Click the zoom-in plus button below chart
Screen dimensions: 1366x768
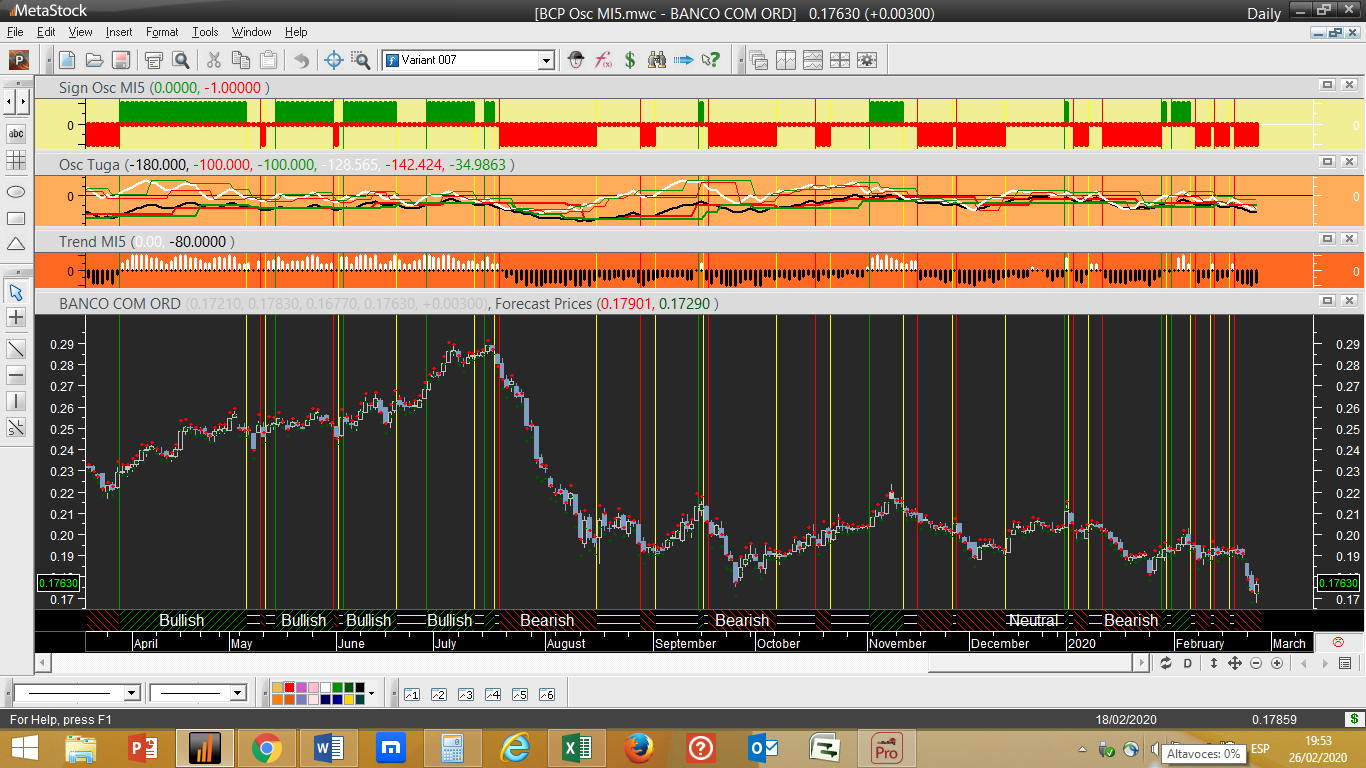1277,664
